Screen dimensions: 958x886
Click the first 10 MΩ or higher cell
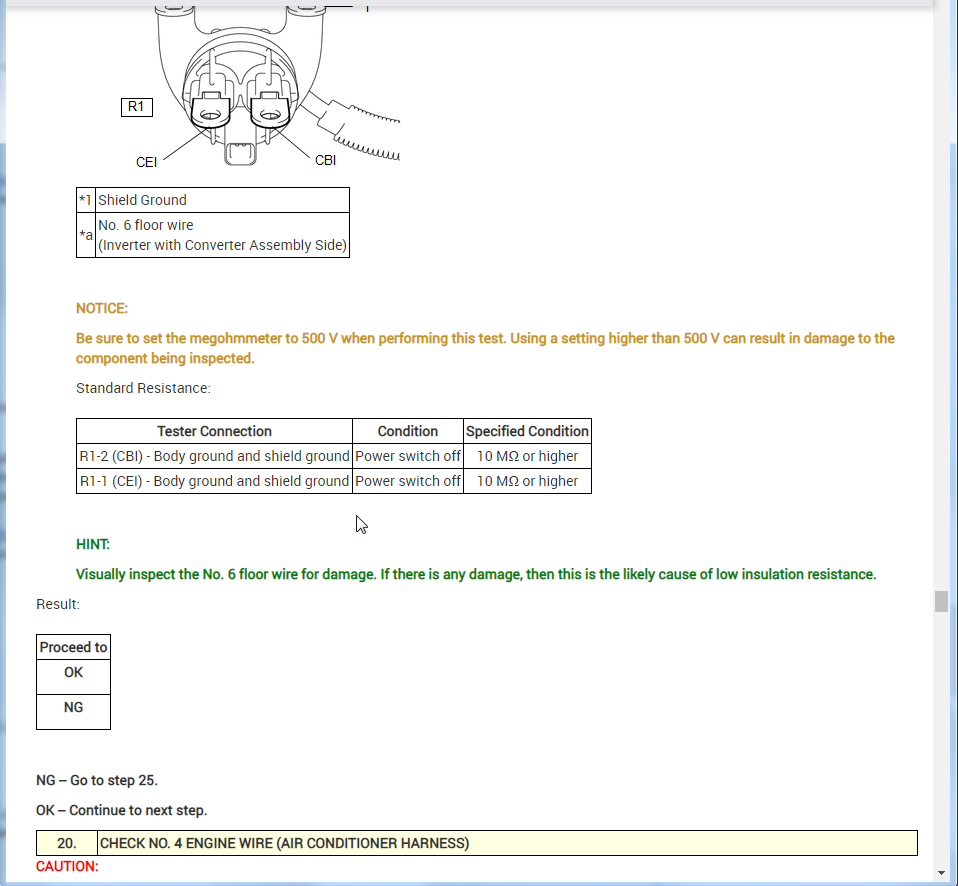[x=527, y=456]
